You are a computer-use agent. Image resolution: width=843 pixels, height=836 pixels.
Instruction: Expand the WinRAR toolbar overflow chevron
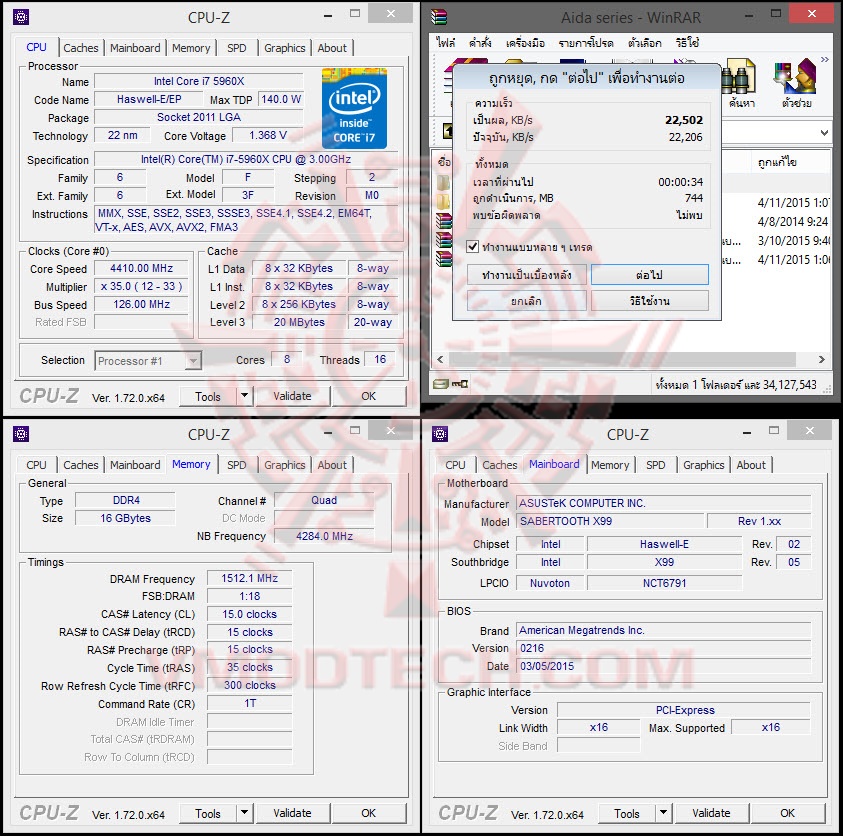(x=824, y=60)
